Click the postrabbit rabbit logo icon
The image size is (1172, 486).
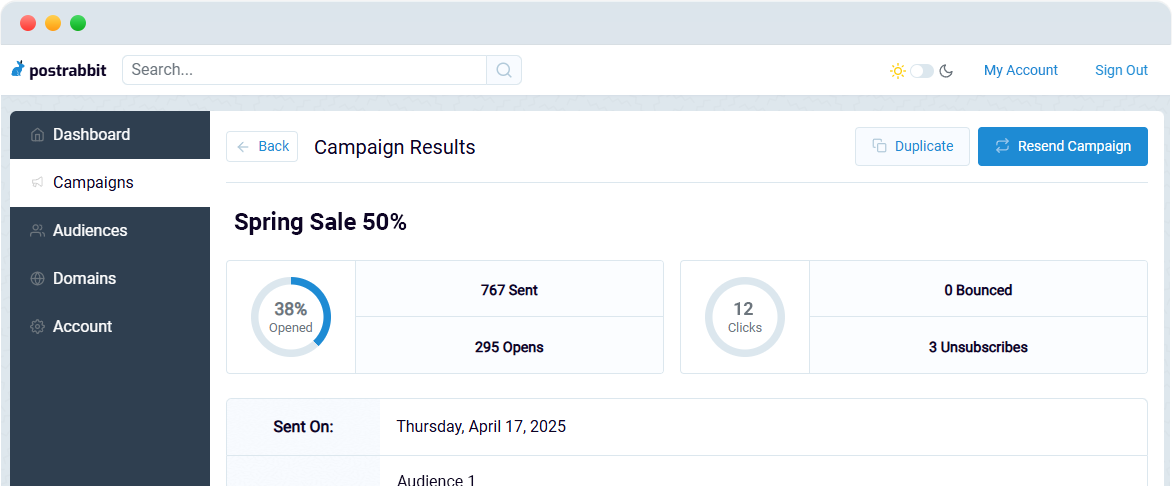pyautogui.click(x=18, y=70)
